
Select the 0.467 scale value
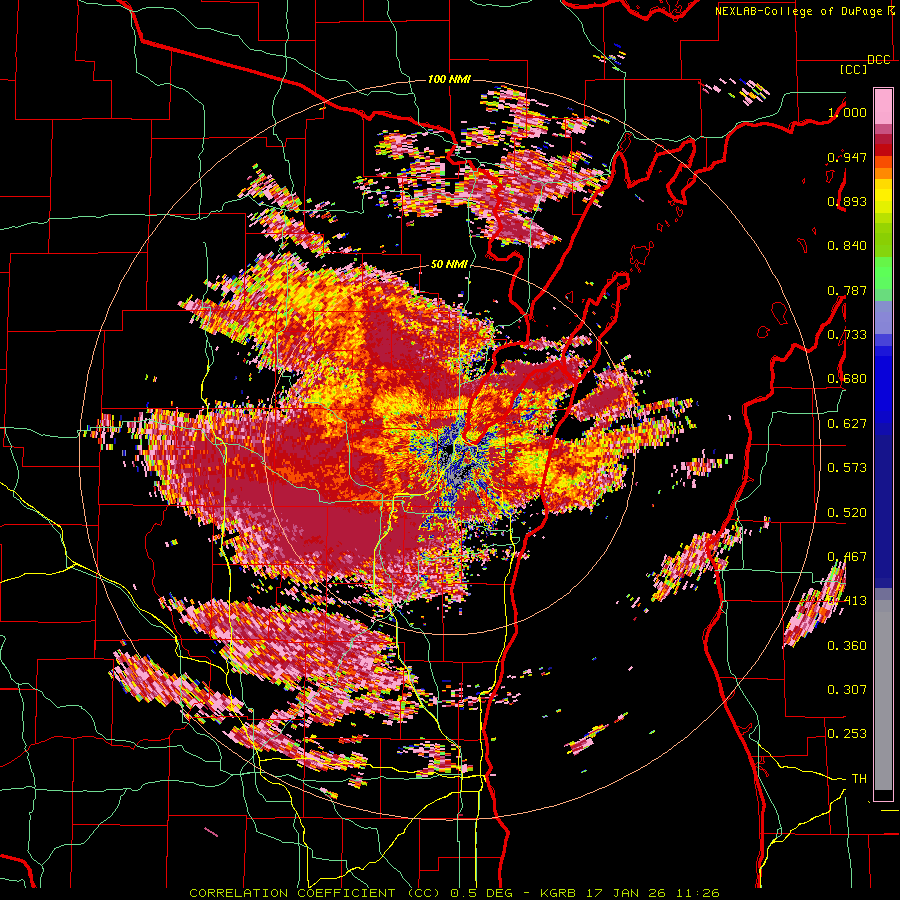pos(847,557)
